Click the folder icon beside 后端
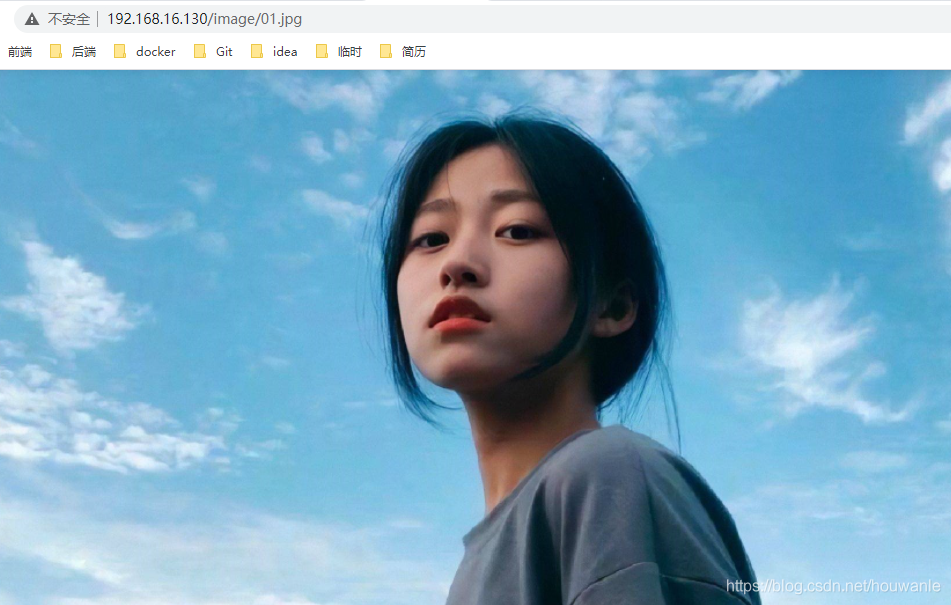951x605 pixels. (56, 52)
